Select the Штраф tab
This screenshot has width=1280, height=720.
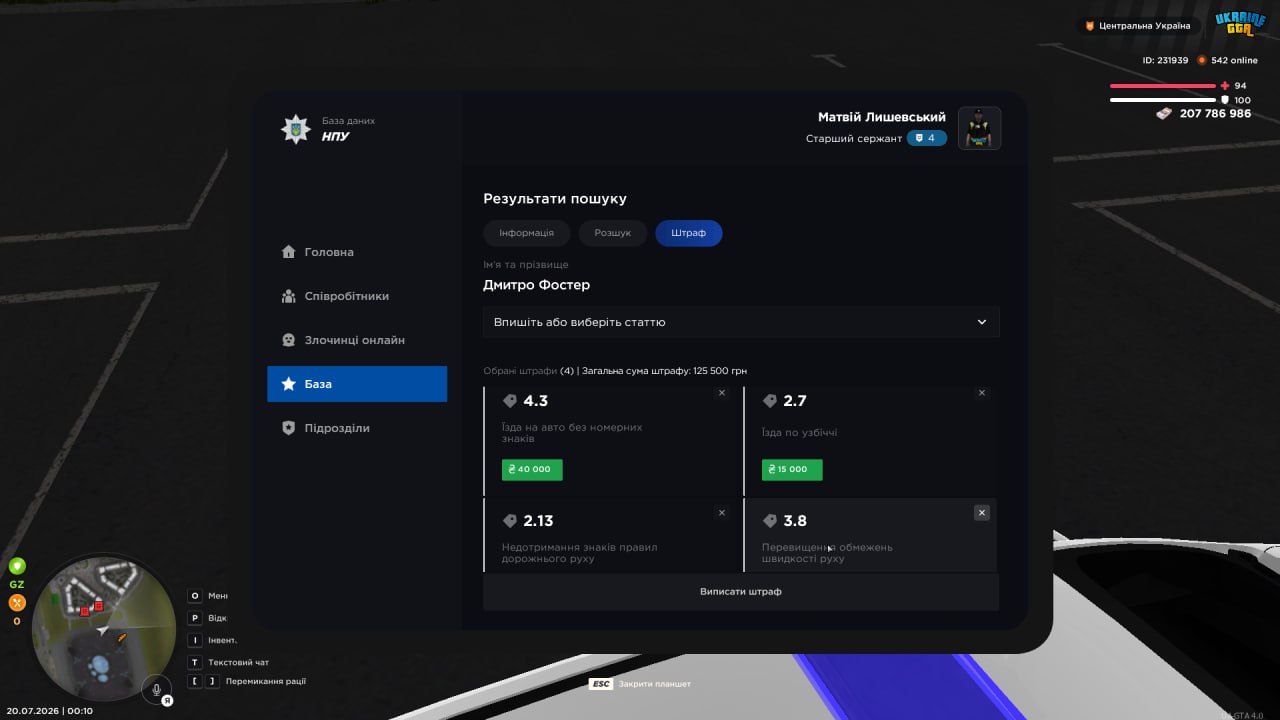point(689,233)
